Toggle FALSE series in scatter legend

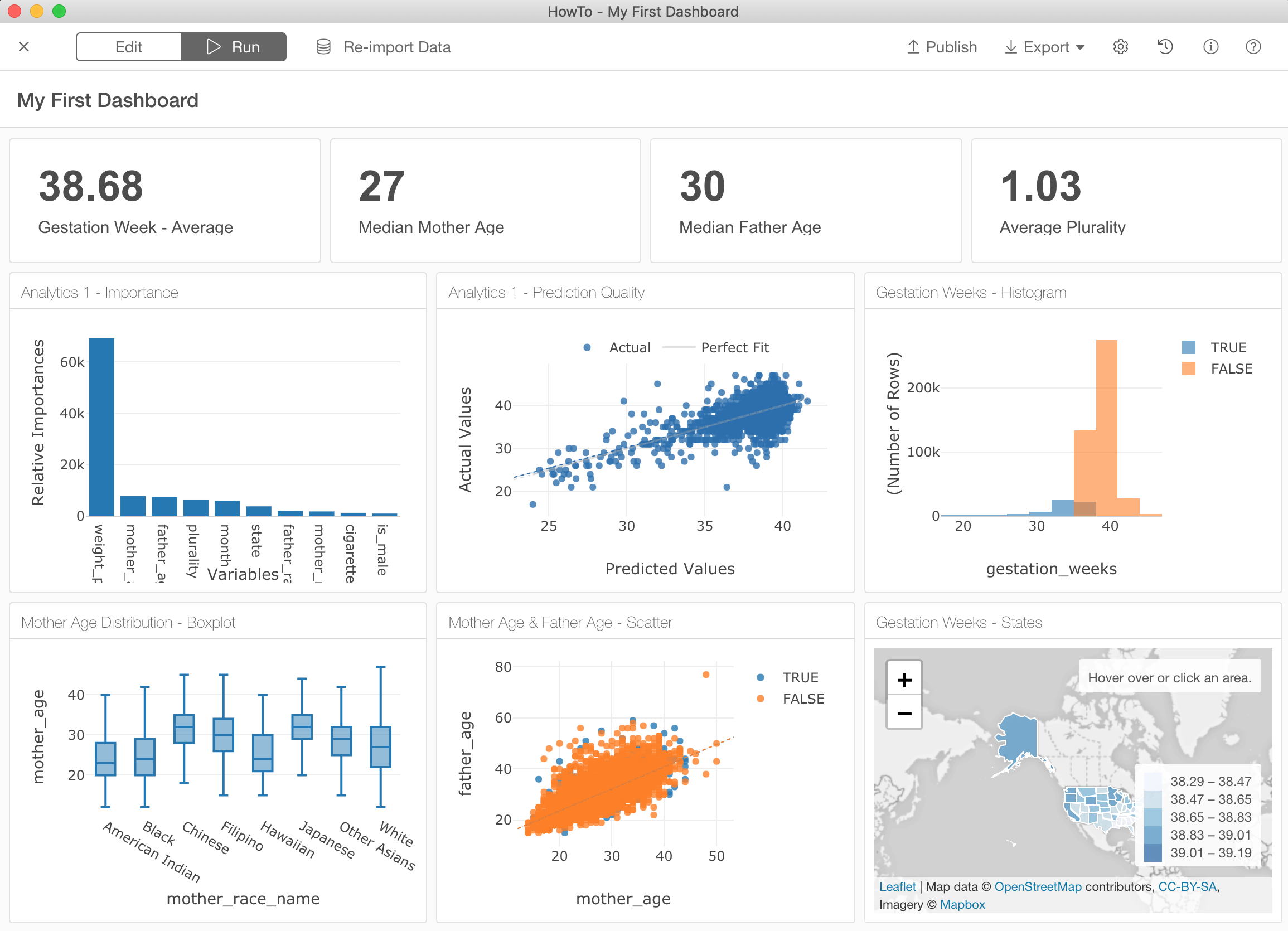[791, 699]
